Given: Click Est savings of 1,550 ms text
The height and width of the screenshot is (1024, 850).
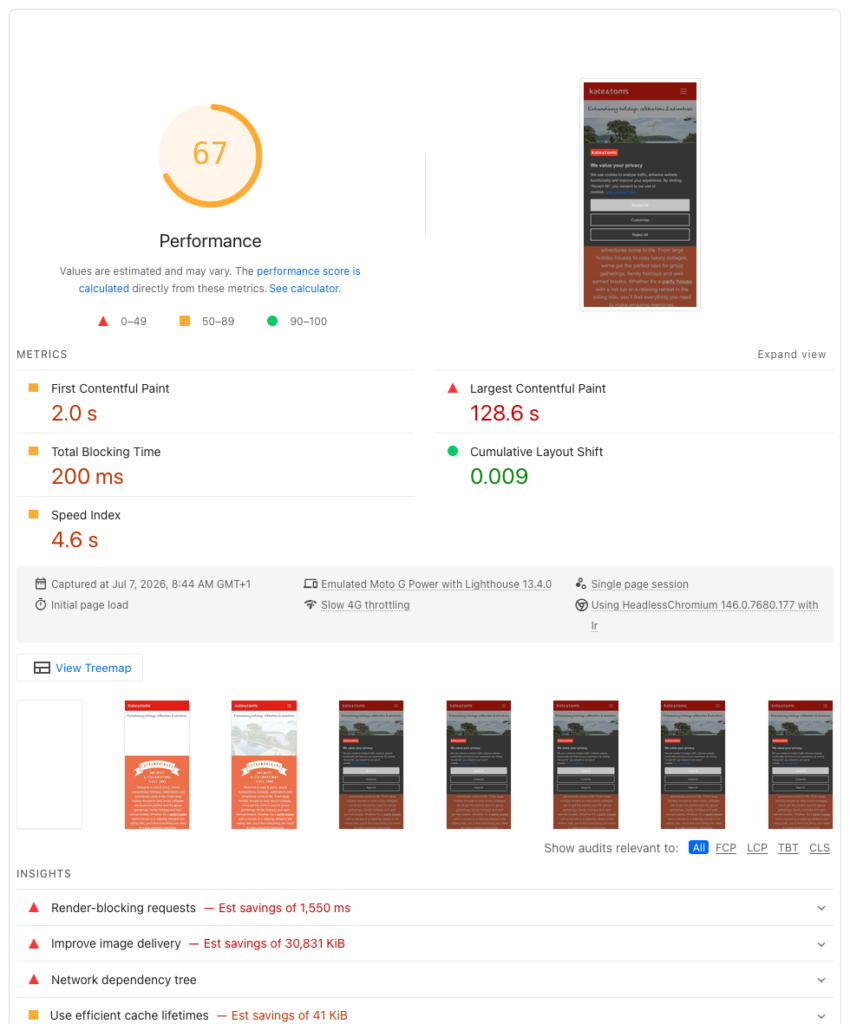Looking at the screenshot, I should pyautogui.click(x=284, y=908).
